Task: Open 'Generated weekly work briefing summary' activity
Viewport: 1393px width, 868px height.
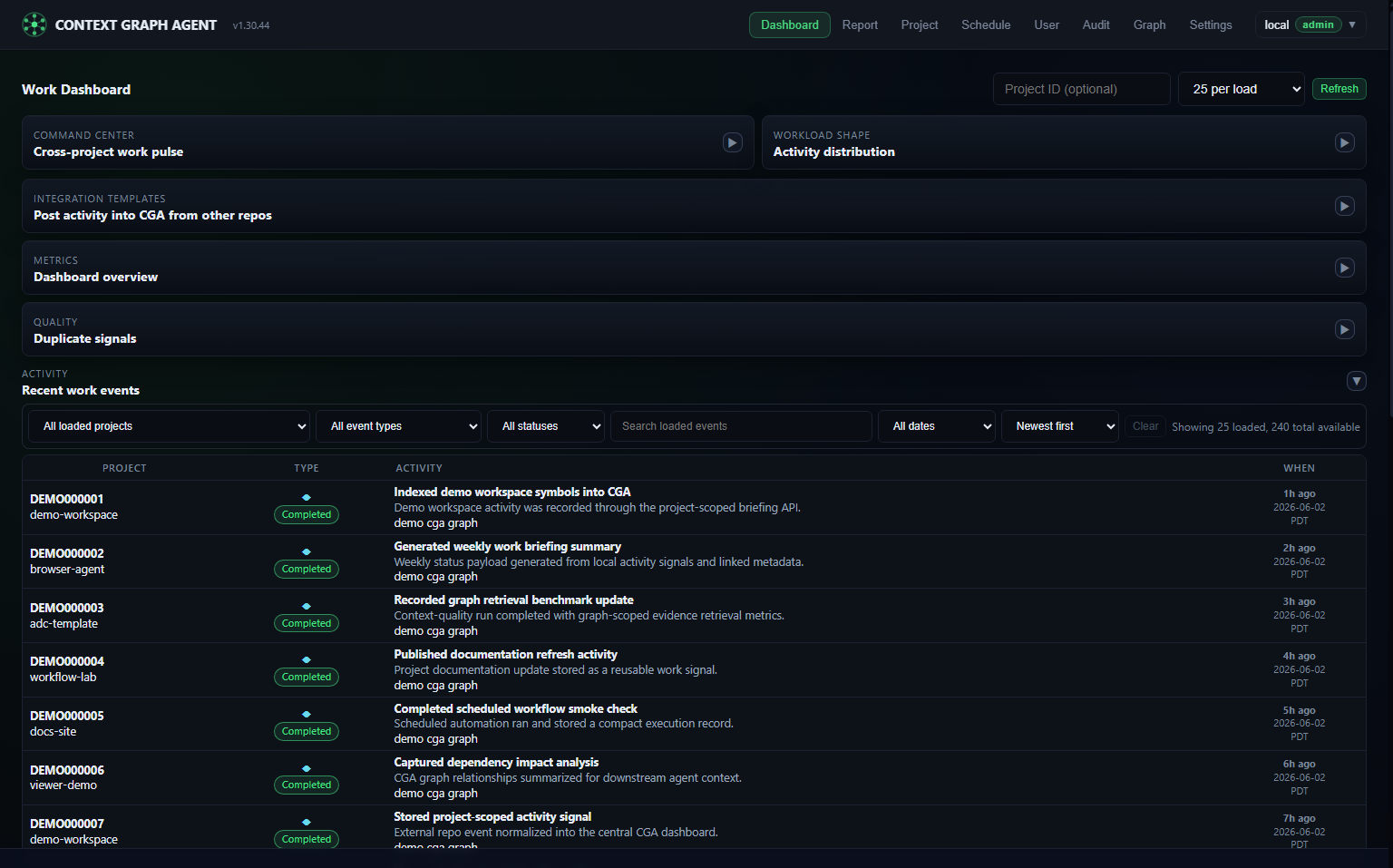Action: pyautogui.click(x=508, y=546)
